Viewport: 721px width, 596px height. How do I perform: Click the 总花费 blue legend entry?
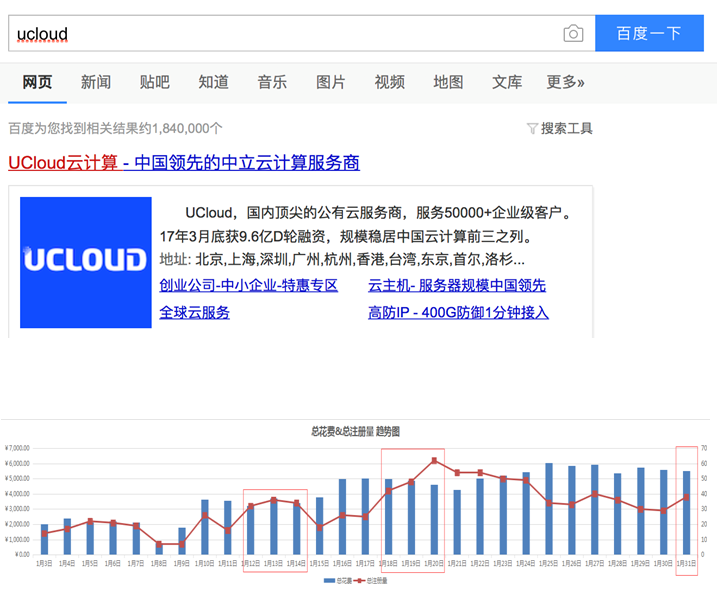(338, 581)
